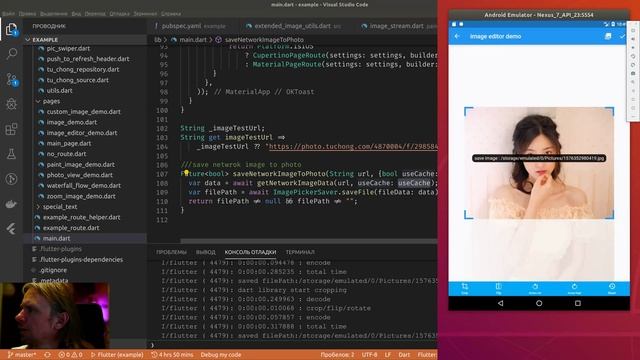Click the debug console input prompt
640x360 pixels.
point(294,345)
